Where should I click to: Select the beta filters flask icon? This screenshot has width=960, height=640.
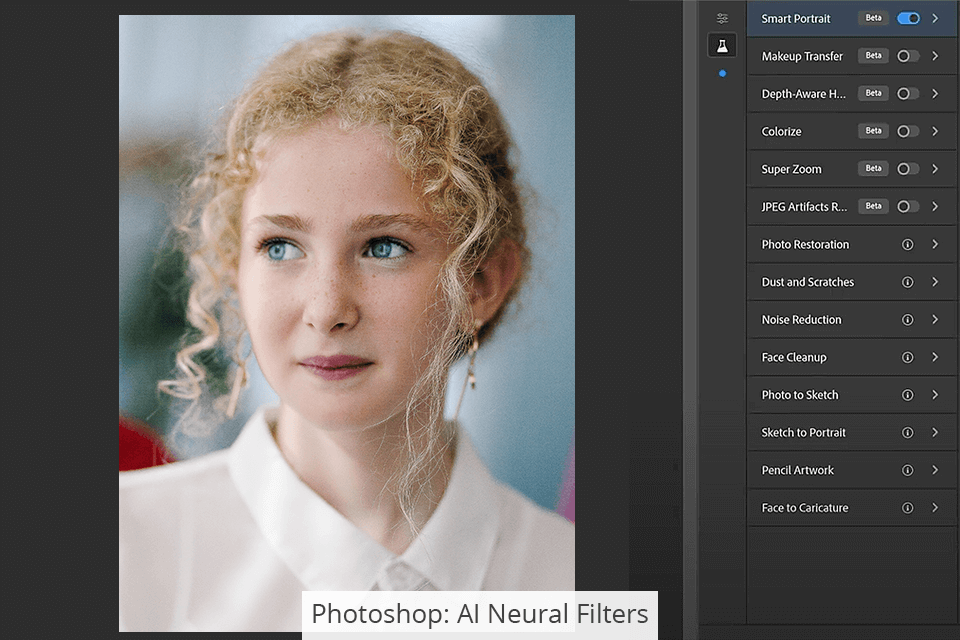coord(722,45)
